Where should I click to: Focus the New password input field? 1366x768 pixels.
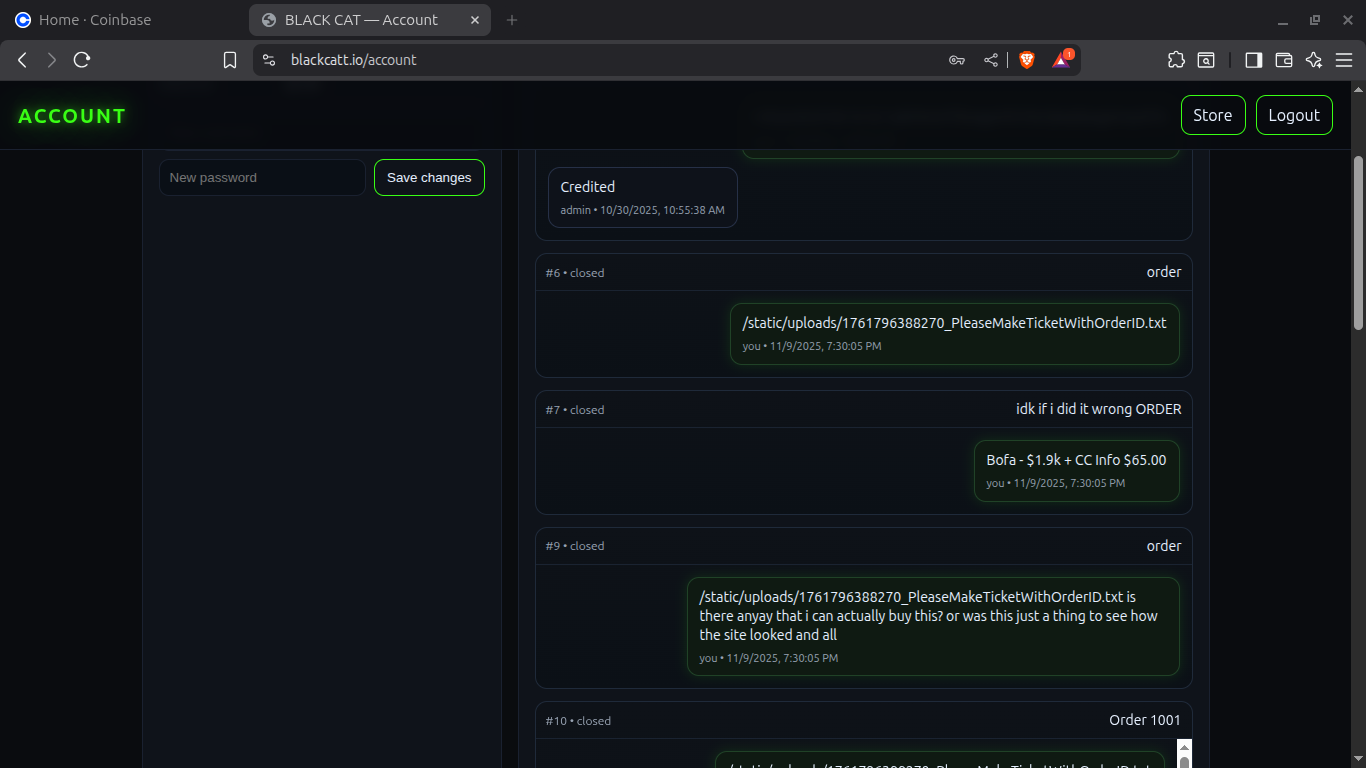tap(262, 178)
